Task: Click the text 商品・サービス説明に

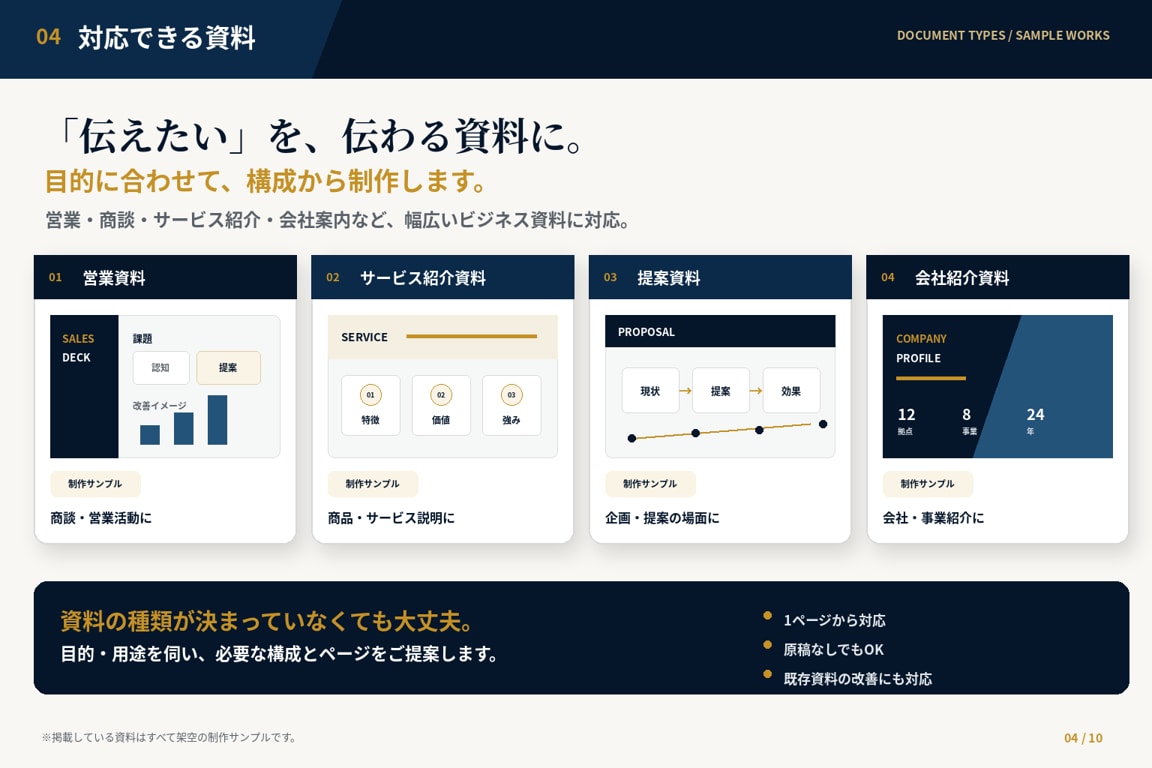Action: [x=392, y=518]
